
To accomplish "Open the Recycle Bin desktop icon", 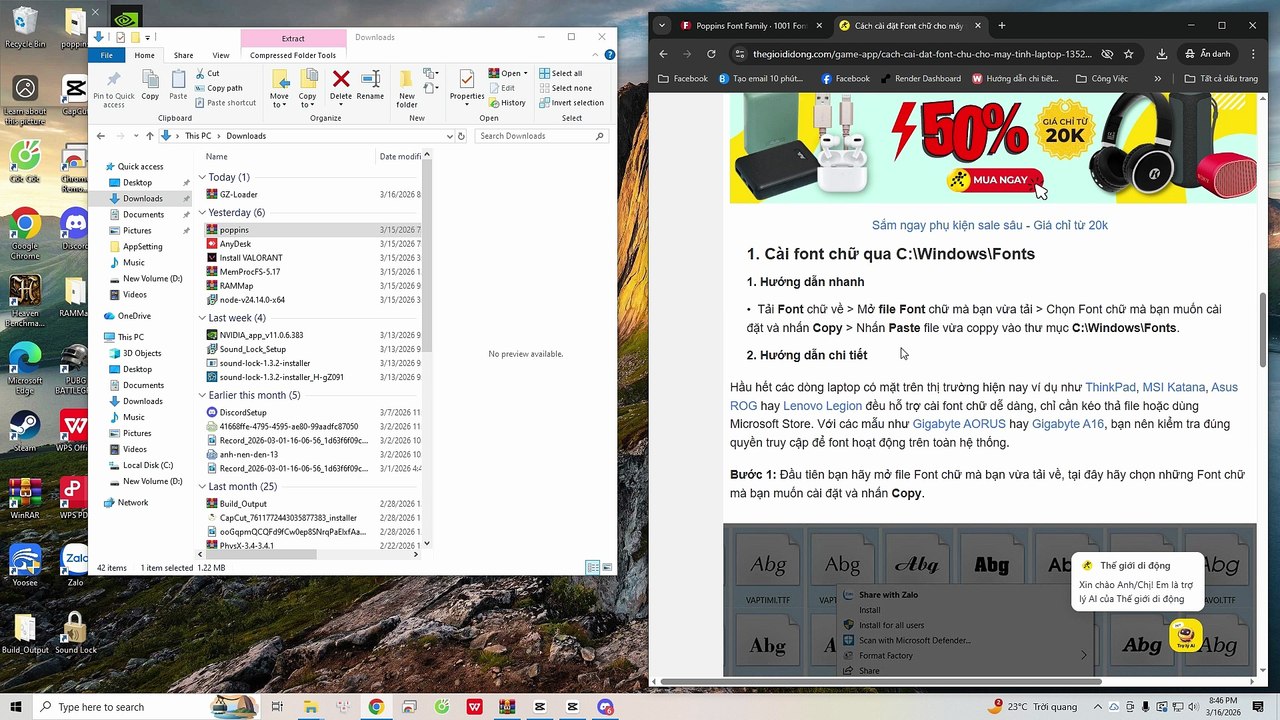I will click(x=24, y=27).
